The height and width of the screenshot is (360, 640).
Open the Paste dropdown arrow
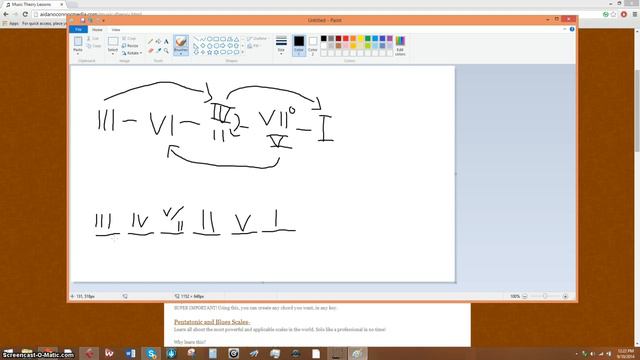click(78, 53)
